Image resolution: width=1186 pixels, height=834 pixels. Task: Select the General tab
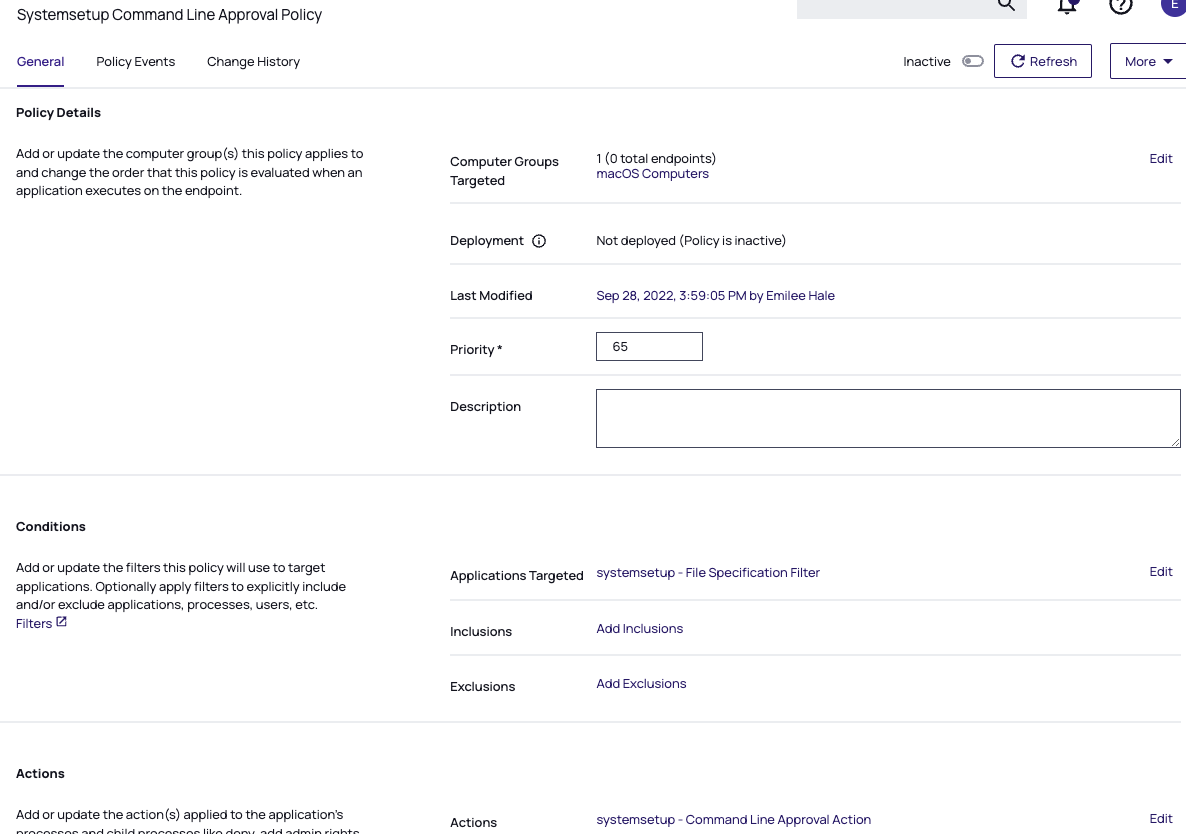40,62
